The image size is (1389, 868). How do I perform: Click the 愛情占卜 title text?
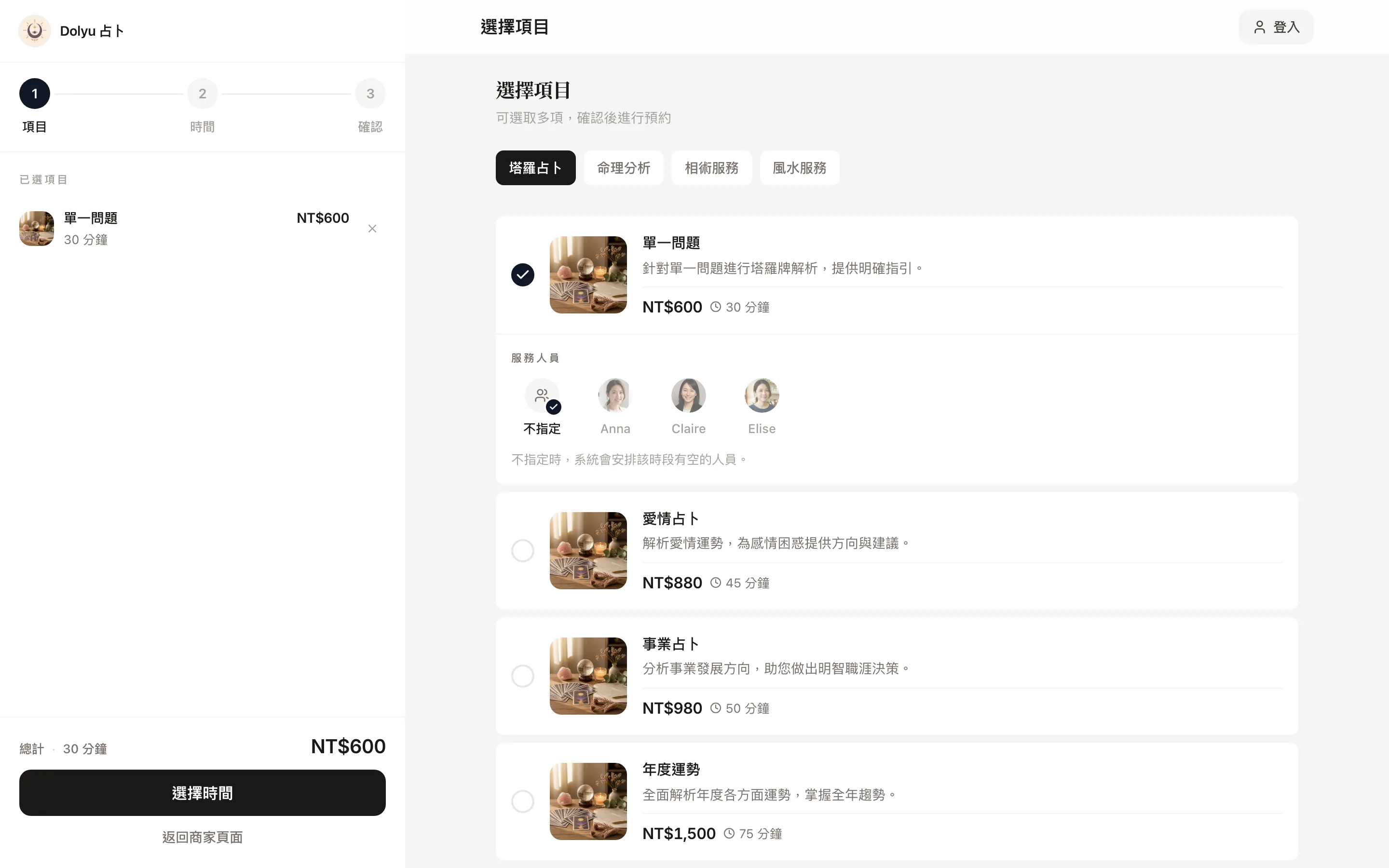click(671, 518)
